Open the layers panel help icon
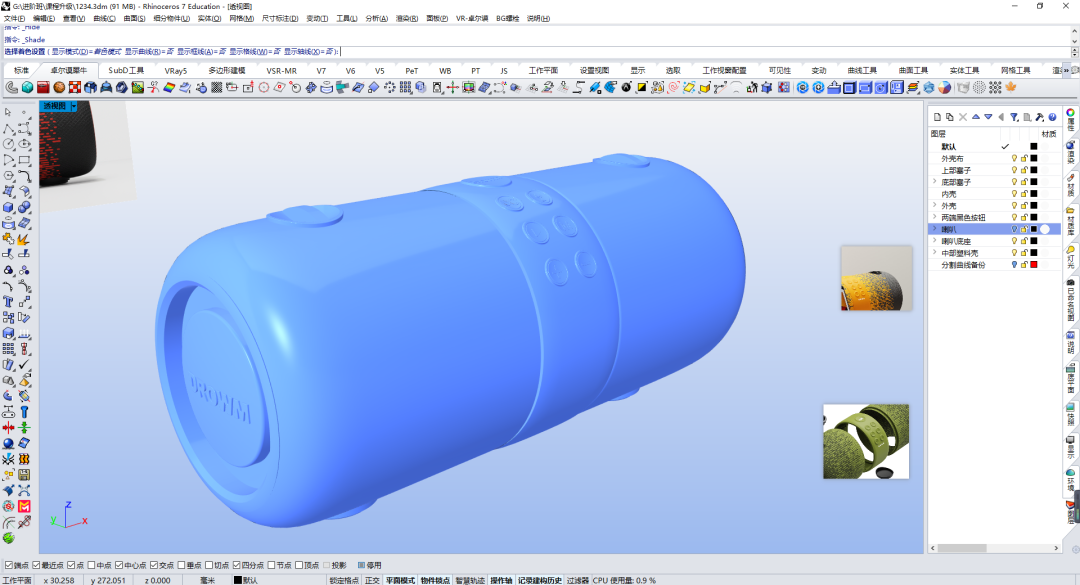The height and width of the screenshot is (585, 1080). tap(1052, 117)
